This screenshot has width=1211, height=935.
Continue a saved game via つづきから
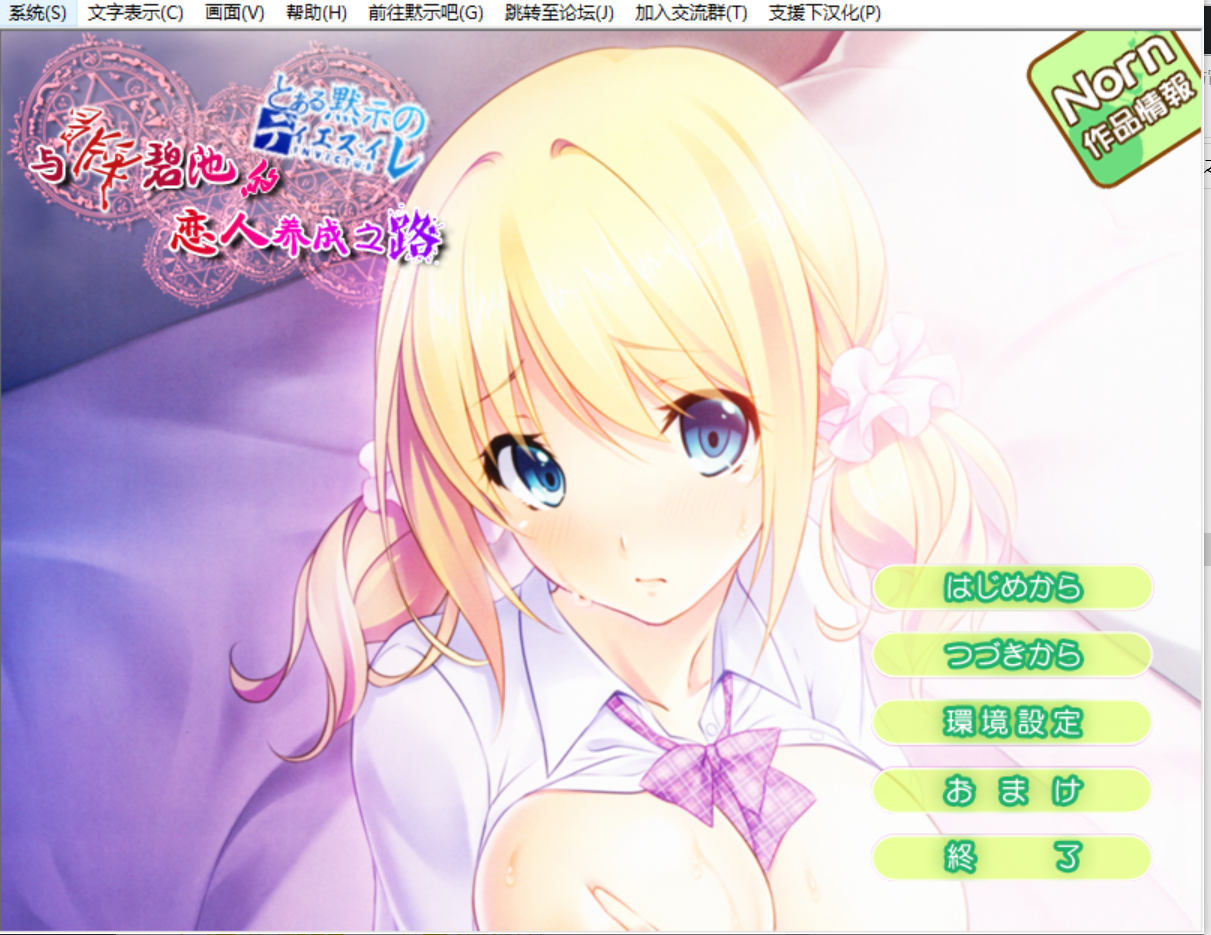coord(1012,655)
